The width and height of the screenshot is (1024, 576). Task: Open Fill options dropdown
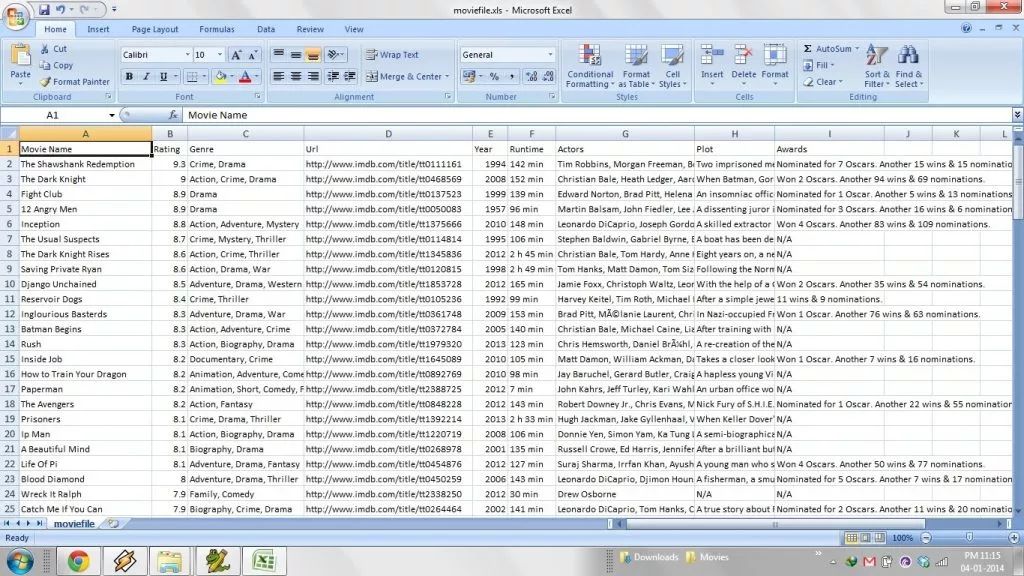click(x=832, y=65)
